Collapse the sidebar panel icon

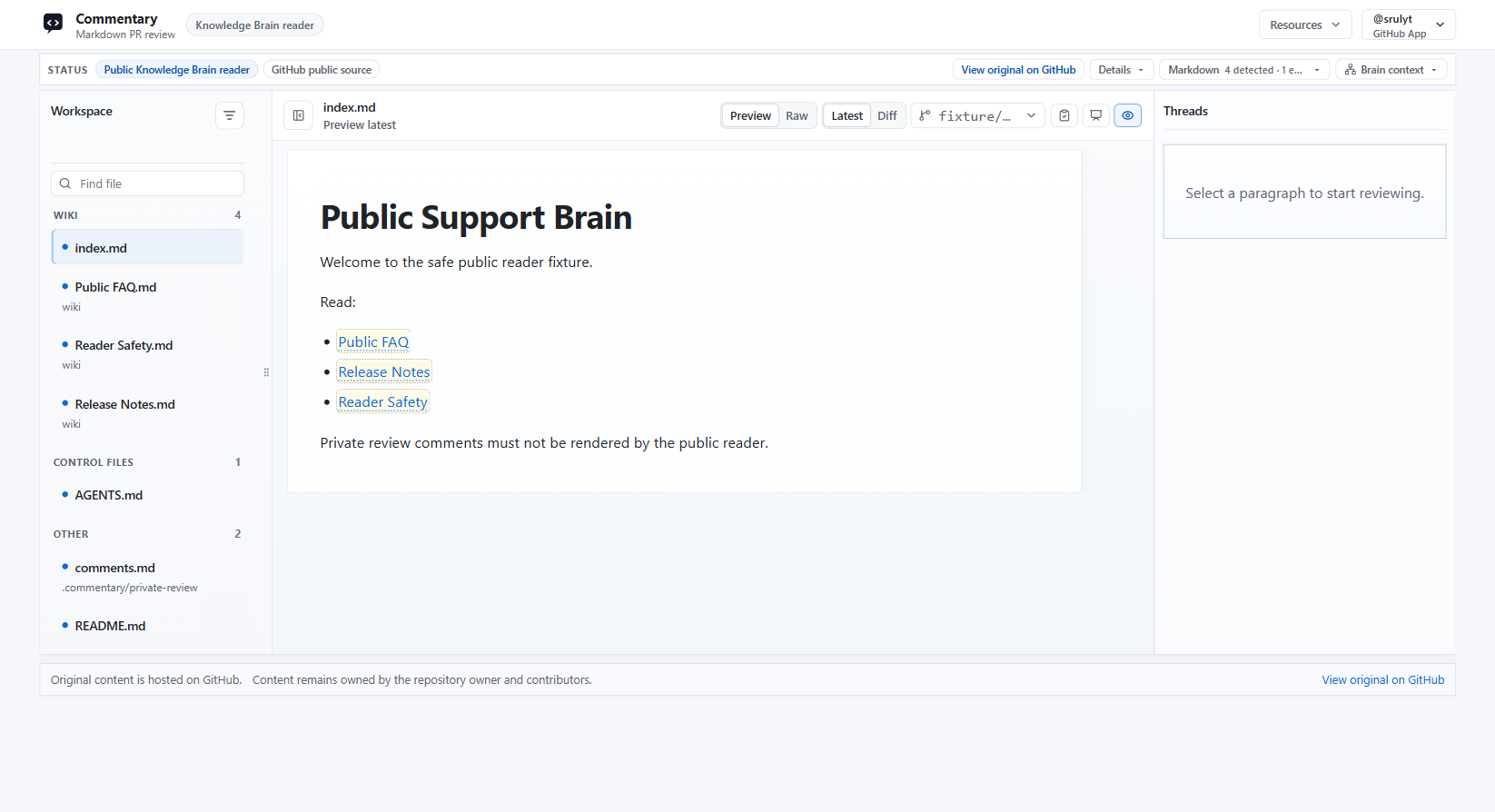(x=299, y=115)
